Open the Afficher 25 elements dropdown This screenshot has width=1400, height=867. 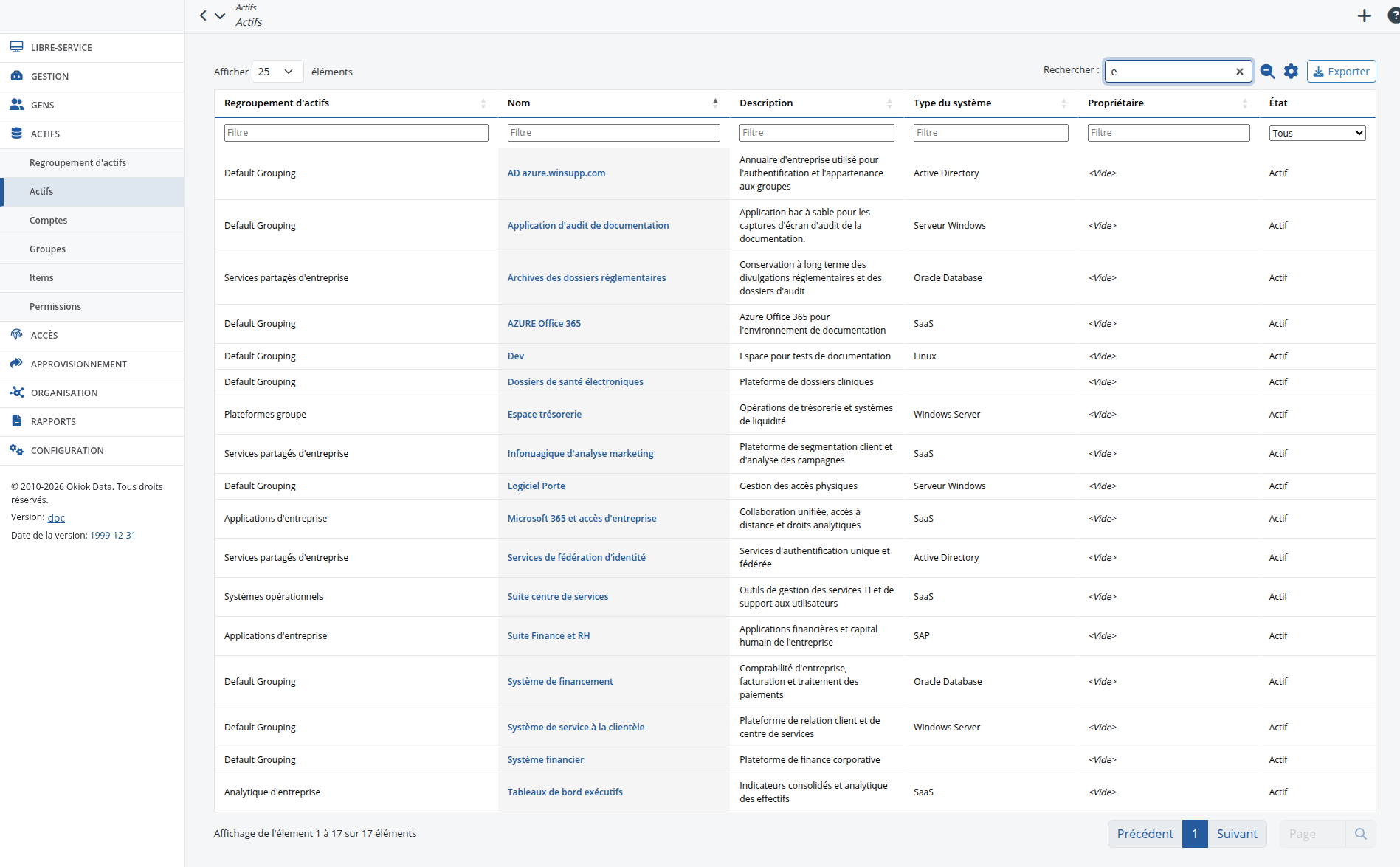(277, 72)
